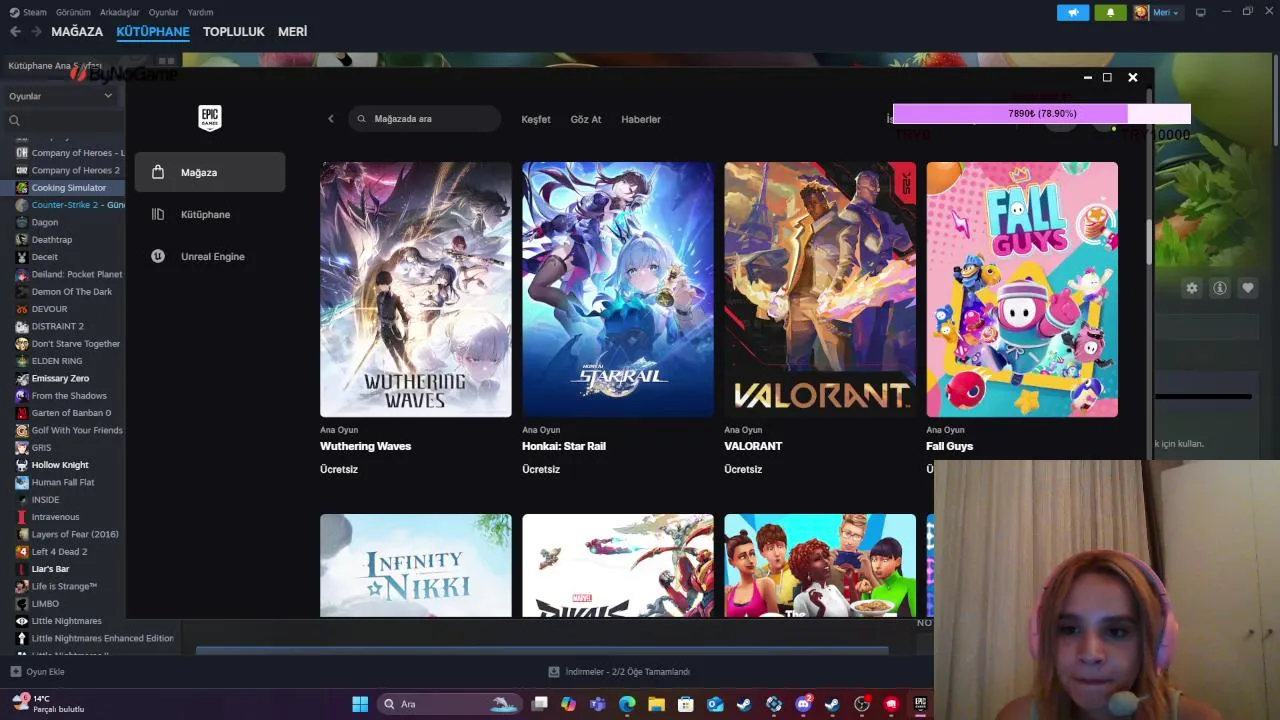Open the Steam menu
The width and height of the screenshot is (1280, 720).
[29, 12]
